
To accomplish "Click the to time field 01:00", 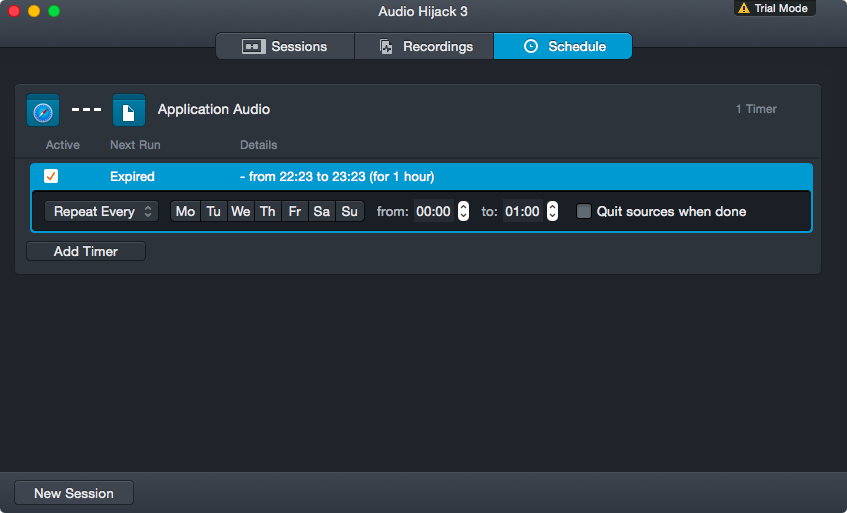I will 522,211.
